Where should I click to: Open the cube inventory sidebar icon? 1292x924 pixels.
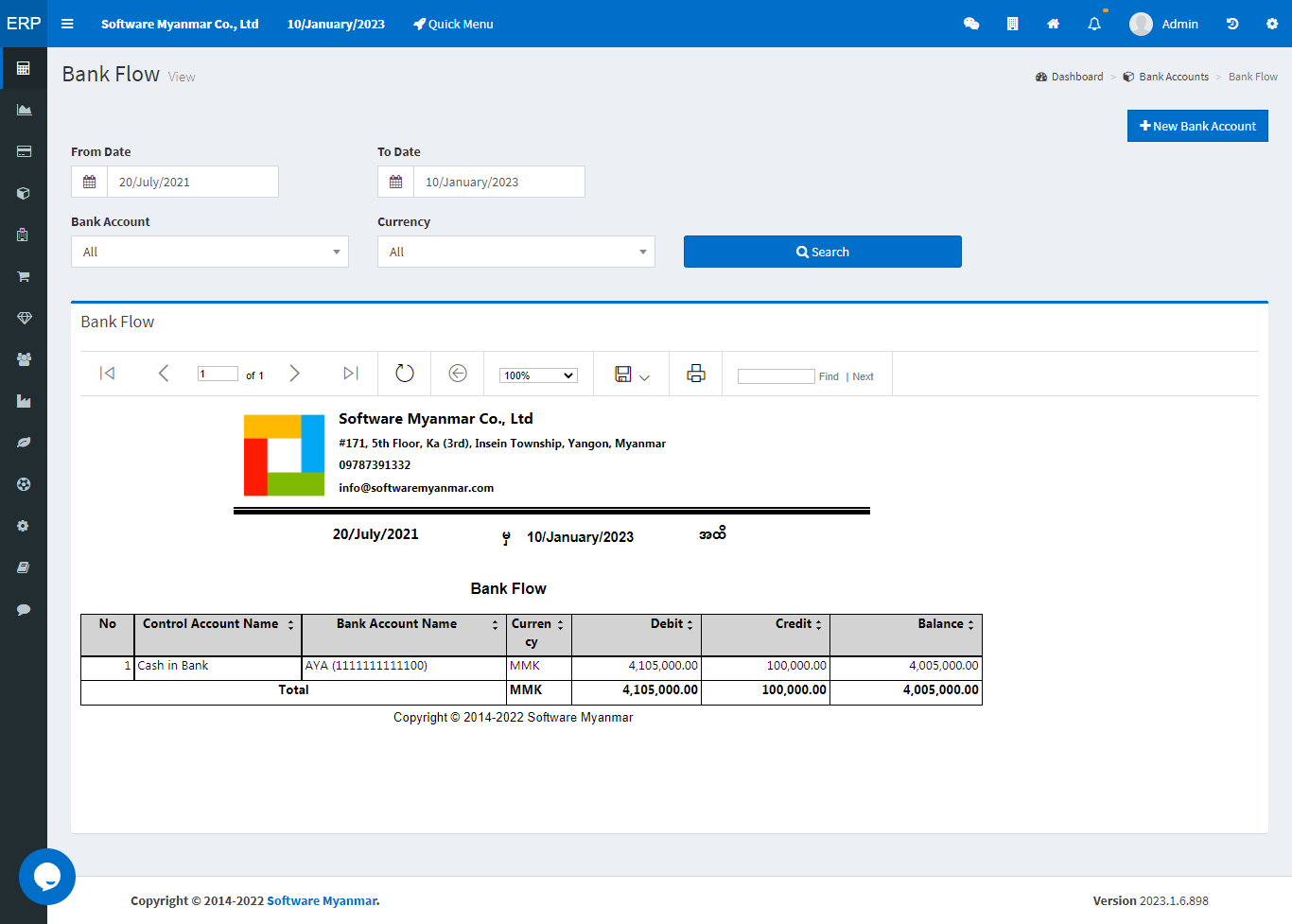[24, 193]
